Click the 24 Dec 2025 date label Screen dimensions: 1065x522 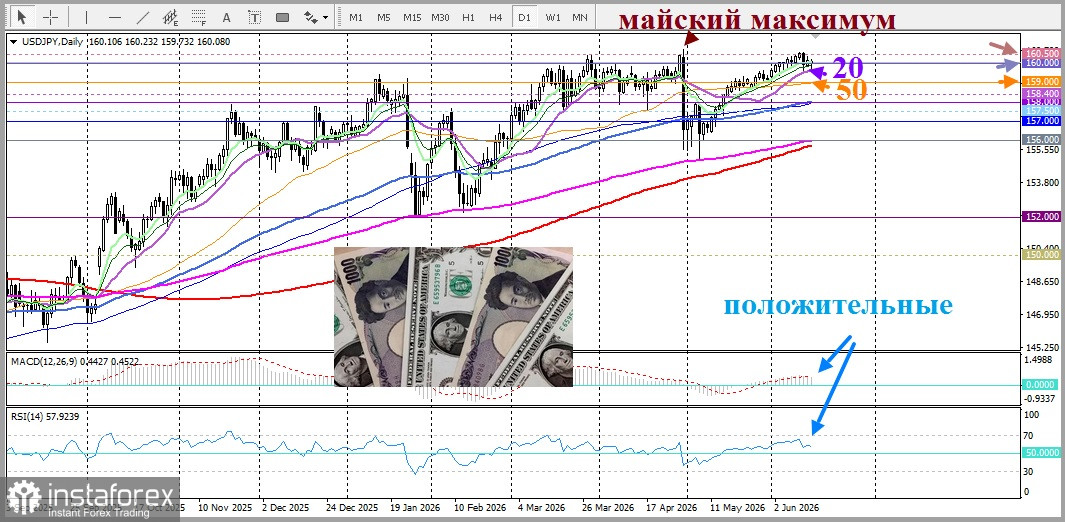point(351,508)
